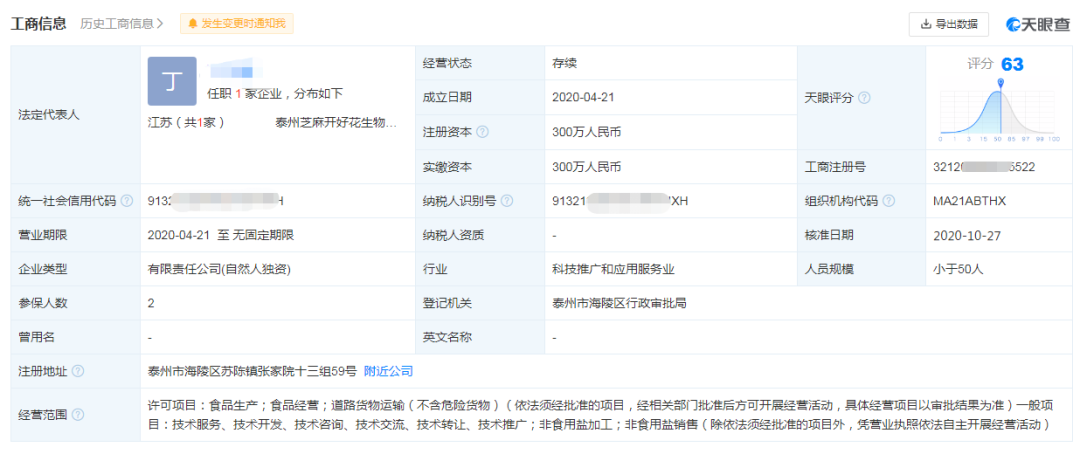Click the bell icon in notification button
The height and width of the screenshot is (454, 1080).
[194, 24]
